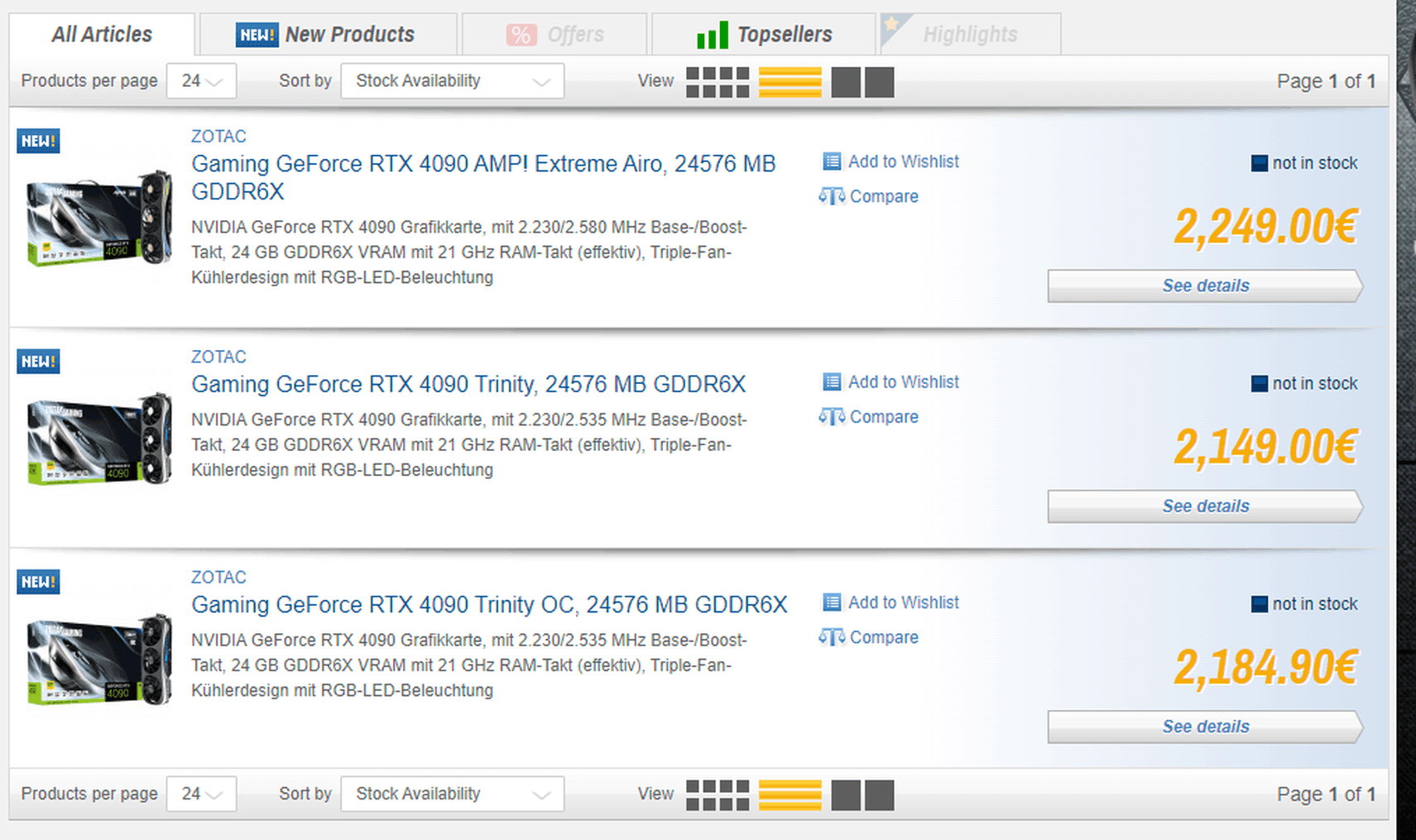
Task: Open RTX 4090 AMP! Extreme Airo product title
Action: (x=483, y=177)
